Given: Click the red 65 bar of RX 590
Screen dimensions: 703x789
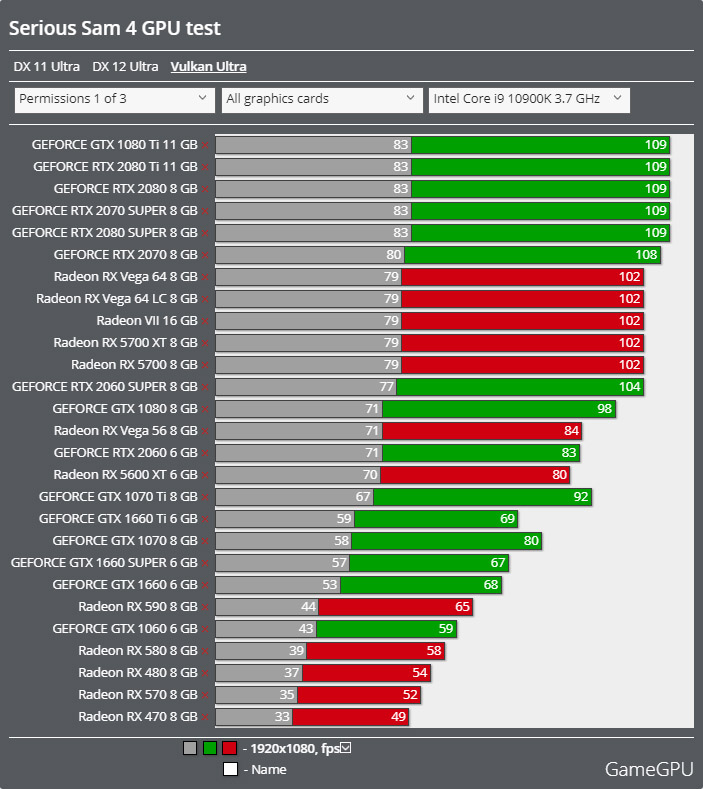Looking at the screenshot, I should point(396,607).
